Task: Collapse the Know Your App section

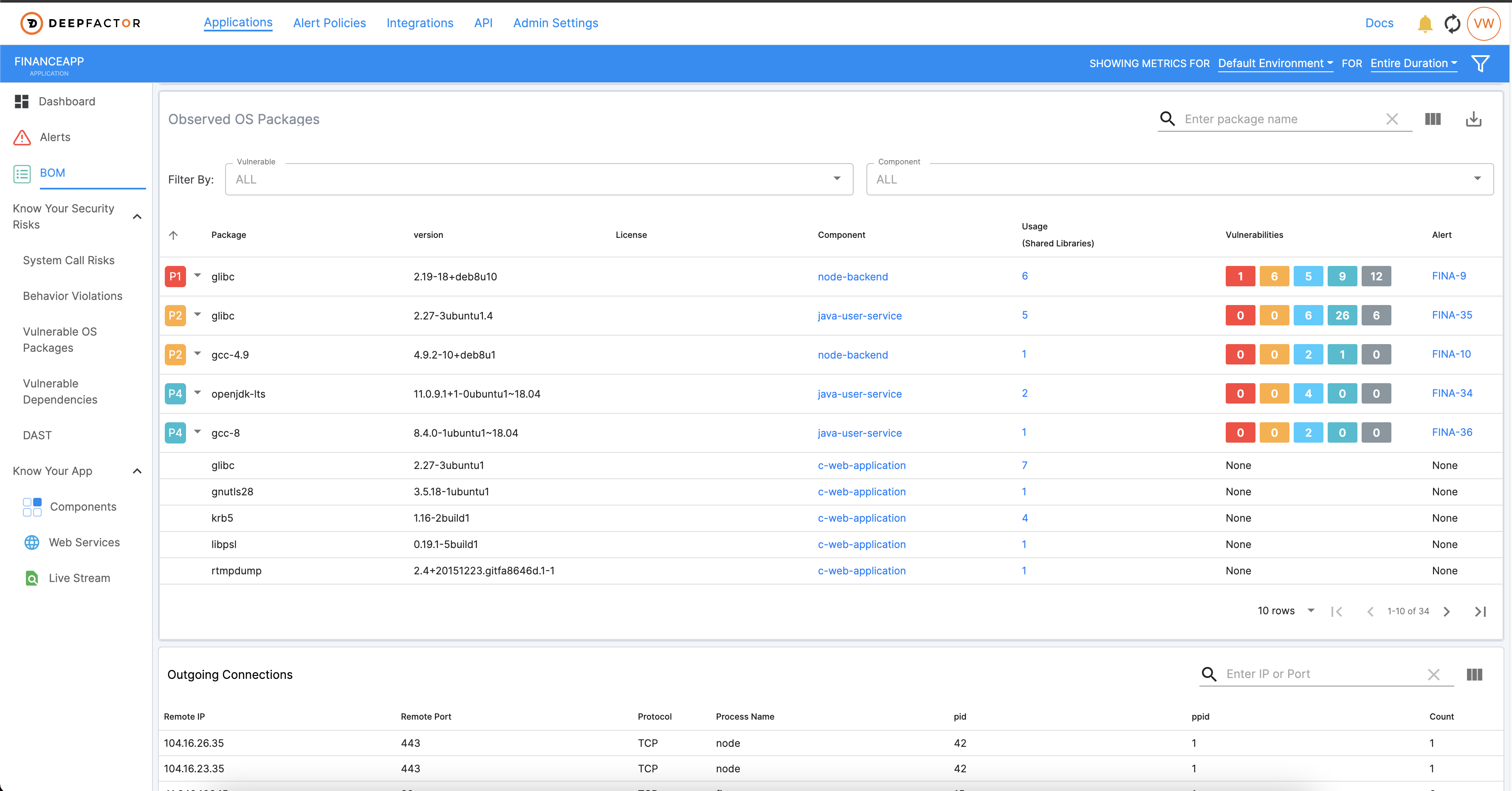Action: pyautogui.click(x=137, y=471)
